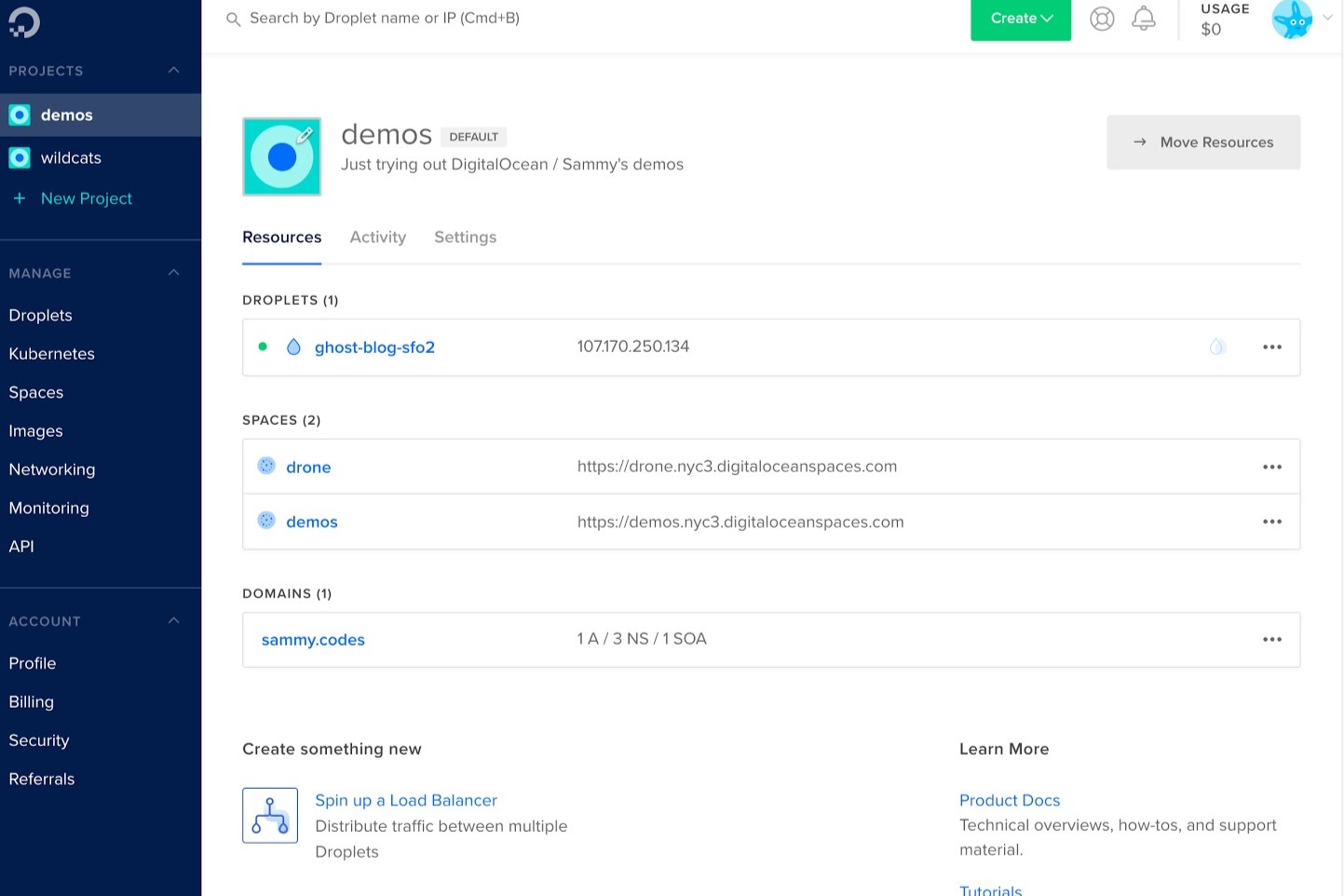
Task: Open the drone space link
Action: pyautogui.click(x=308, y=467)
